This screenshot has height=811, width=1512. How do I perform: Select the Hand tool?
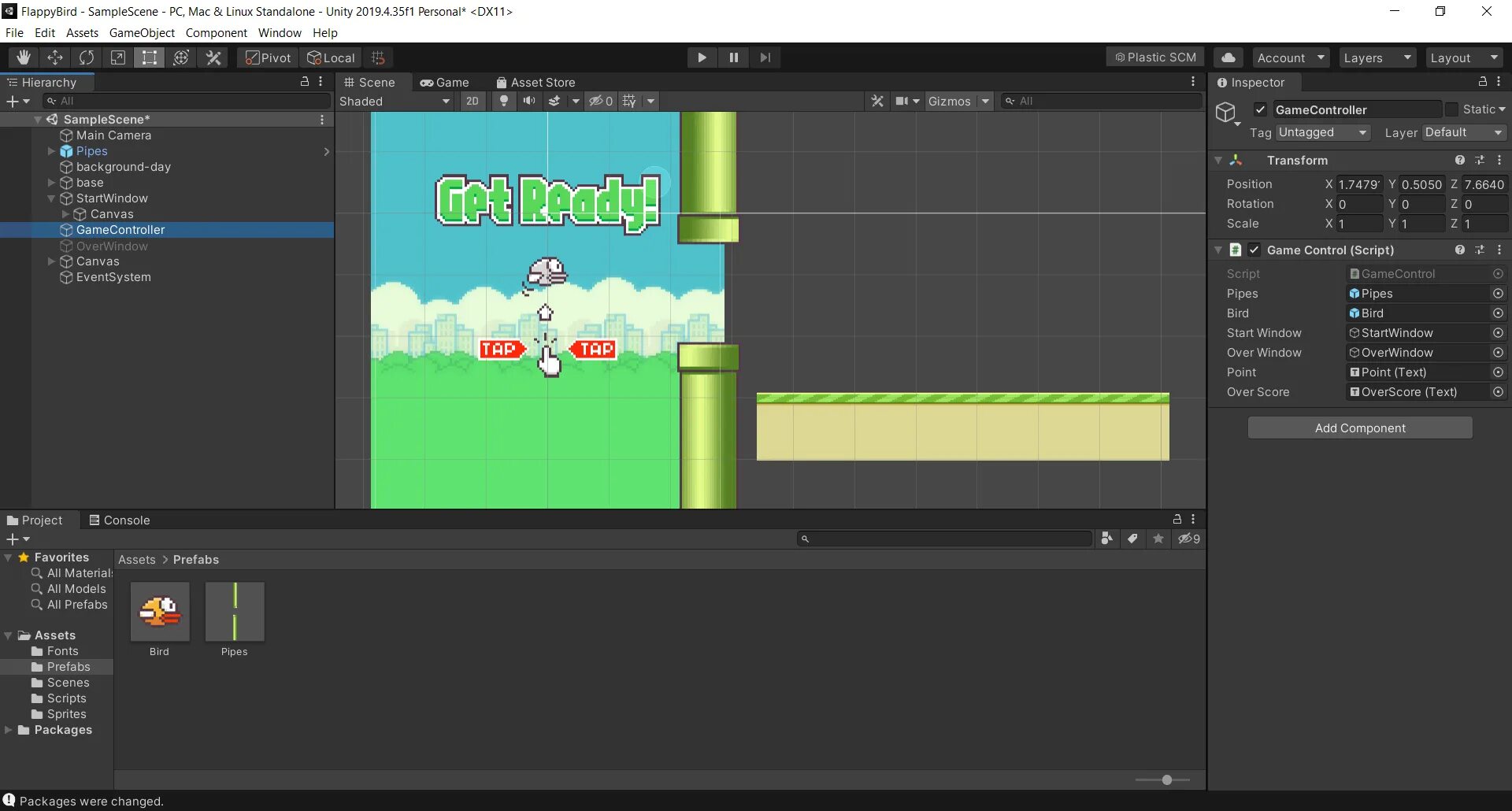(24, 57)
